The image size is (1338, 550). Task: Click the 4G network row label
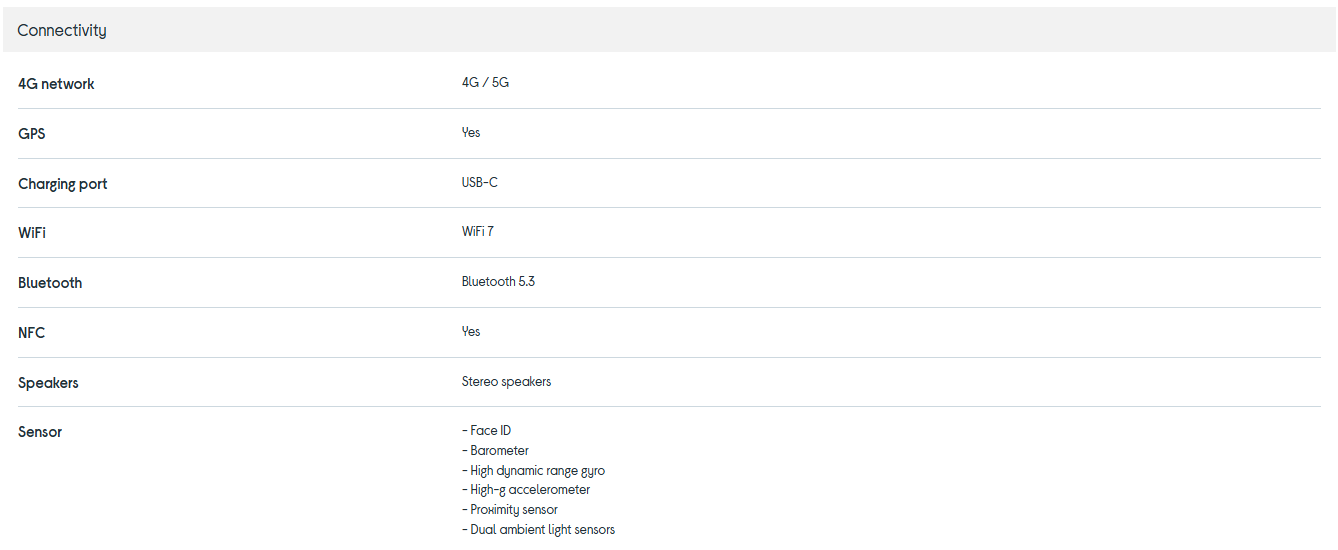click(x=56, y=84)
